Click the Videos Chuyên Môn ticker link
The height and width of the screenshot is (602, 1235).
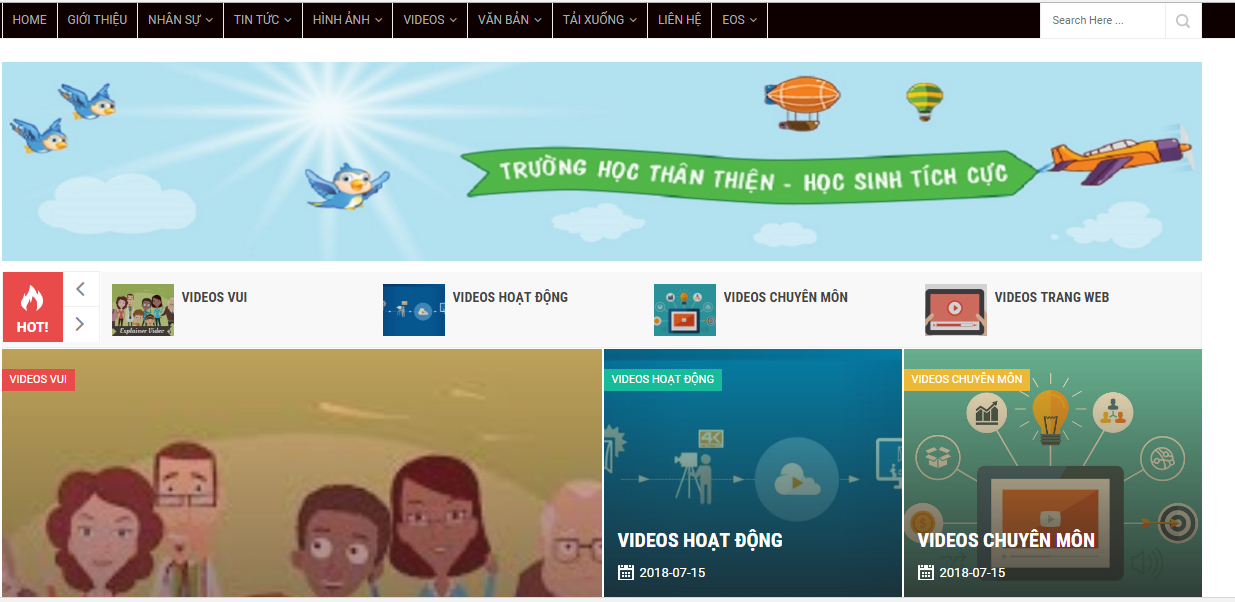click(x=786, y=297)
